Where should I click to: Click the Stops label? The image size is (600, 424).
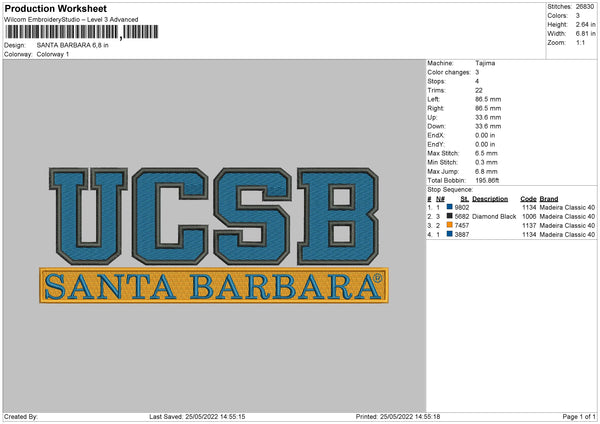(437, 81)
